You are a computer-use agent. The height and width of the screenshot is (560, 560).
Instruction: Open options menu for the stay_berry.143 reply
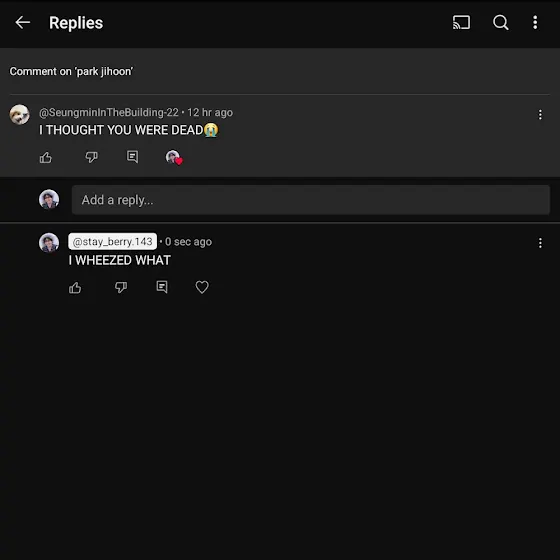coord(540,243)
